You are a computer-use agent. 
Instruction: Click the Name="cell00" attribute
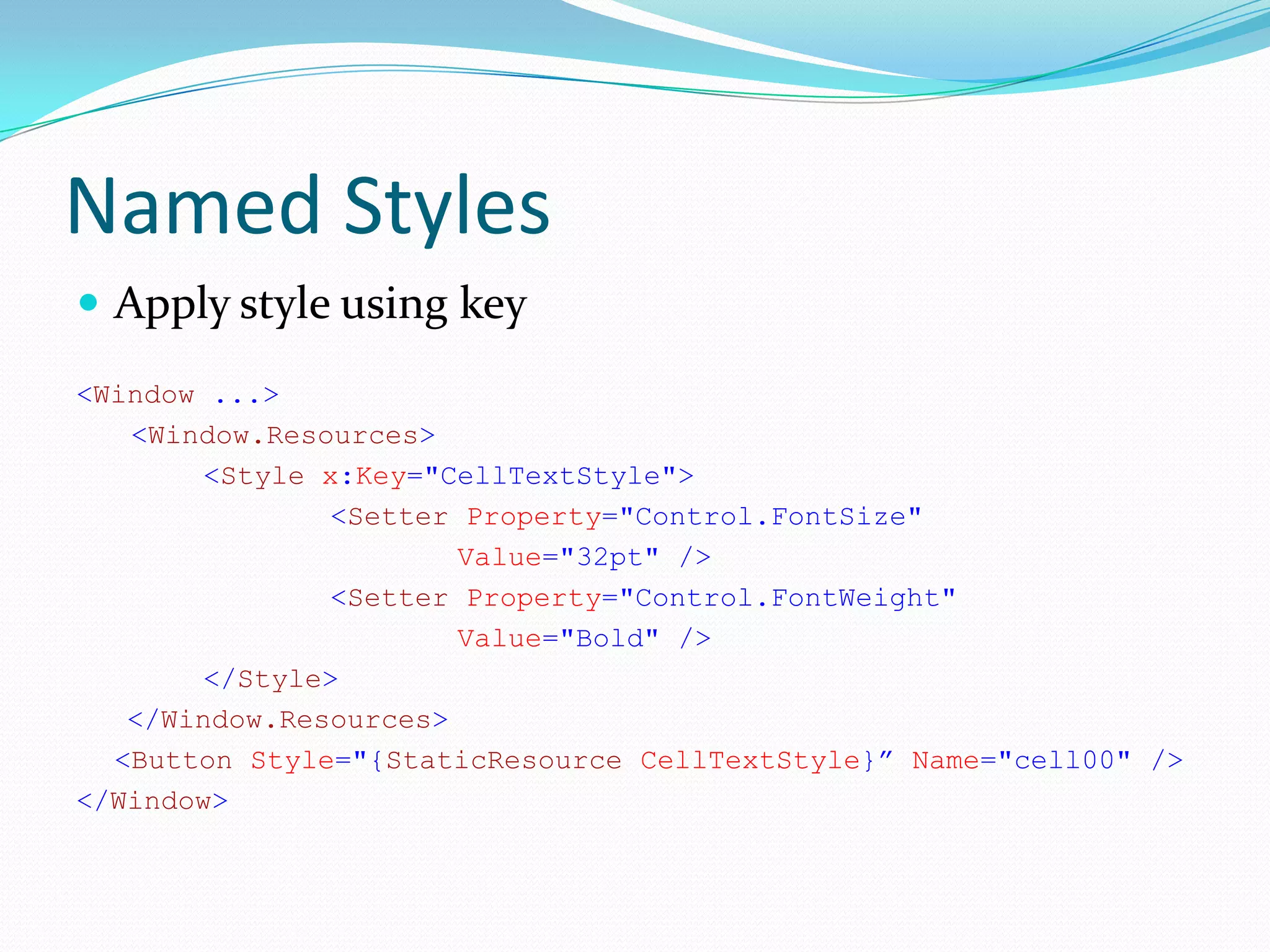[x=1021, y=760]
